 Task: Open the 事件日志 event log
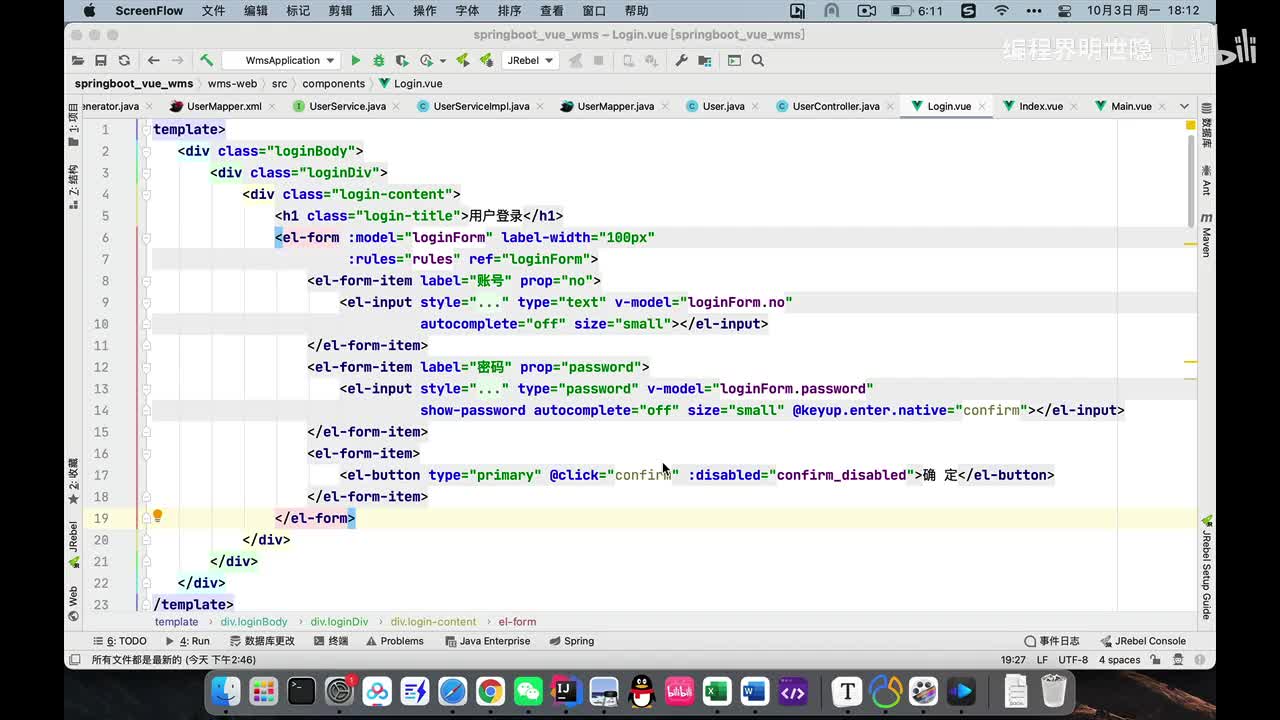pos(1051,641)
